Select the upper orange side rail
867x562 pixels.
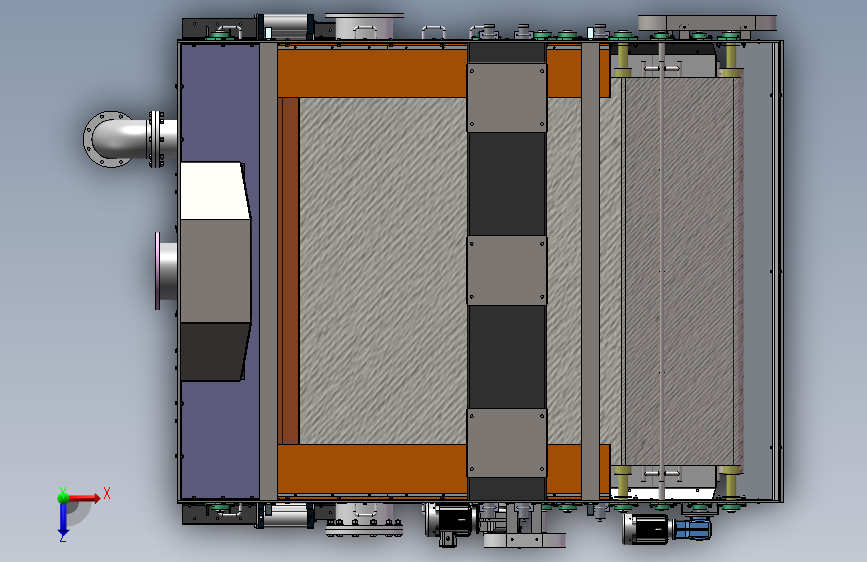tap(372, 74)
